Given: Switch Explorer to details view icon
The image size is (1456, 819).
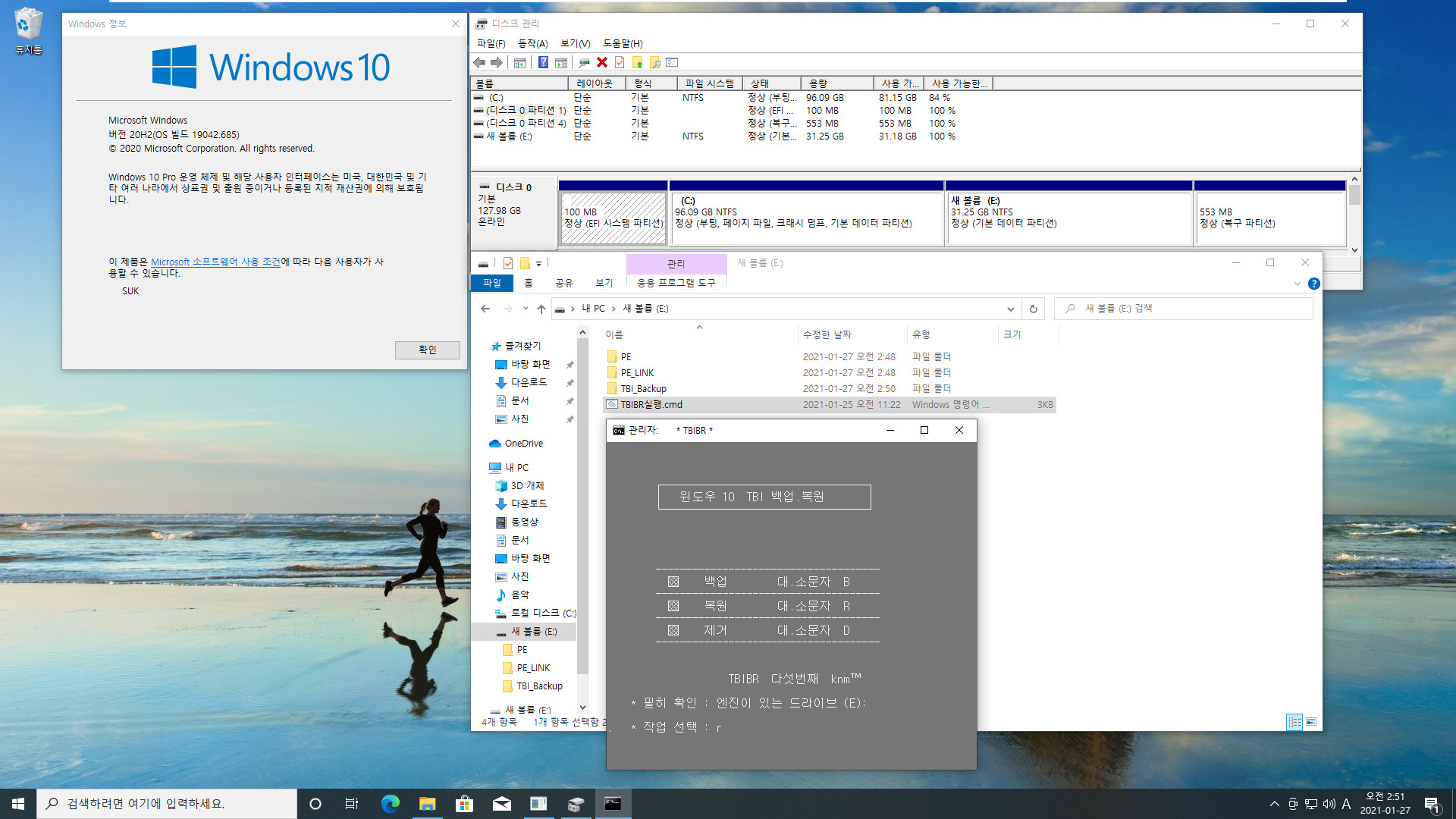Looking at the screenshot, I should click(x=1294, y=722).
